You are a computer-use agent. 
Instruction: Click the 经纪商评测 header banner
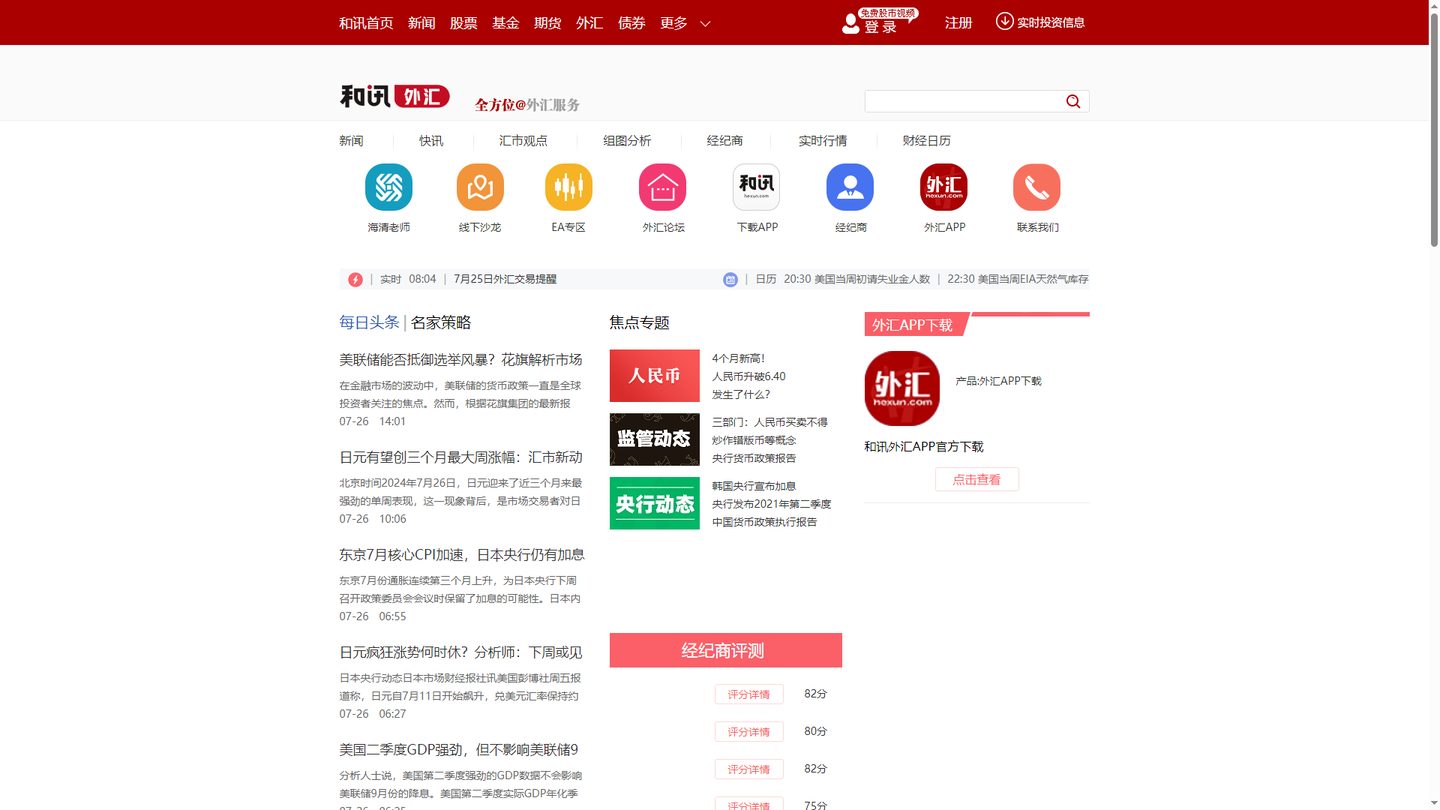click(x=726, y=650)
